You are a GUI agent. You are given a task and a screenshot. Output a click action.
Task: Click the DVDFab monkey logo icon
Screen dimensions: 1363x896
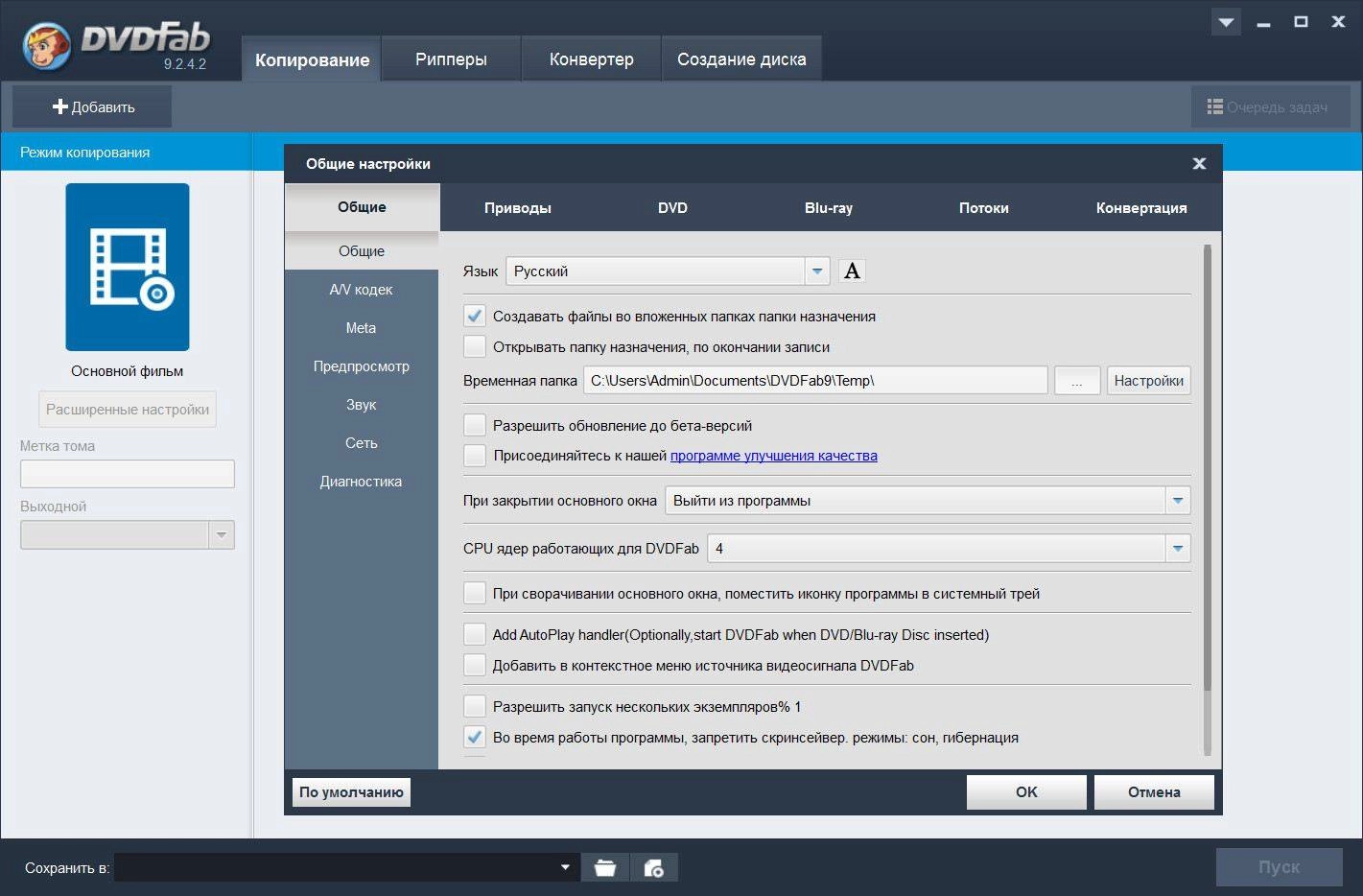click(47, 47)
